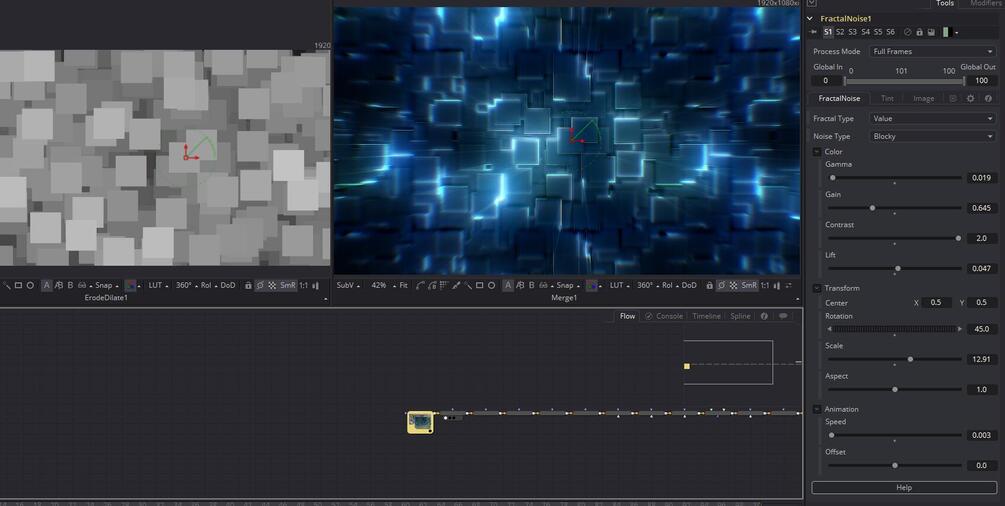Toggle RoI in ErodeDilate1 viewer
This screenshot has width=1005, height=506.
click(x=208, y=285)
